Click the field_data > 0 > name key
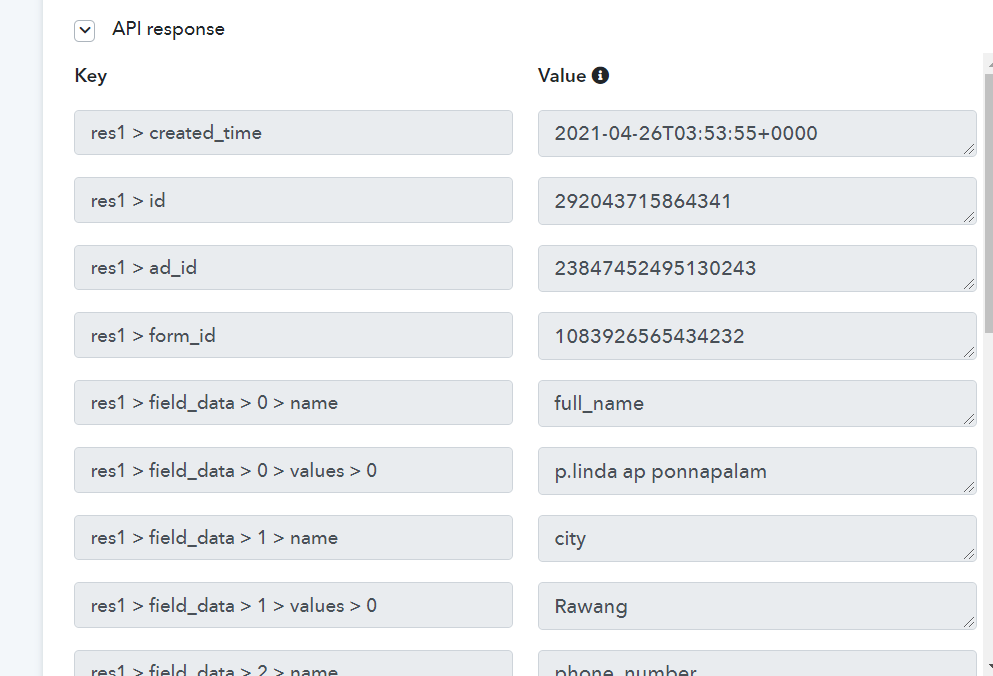Screen dimensions: 993x676 point(293,402)
